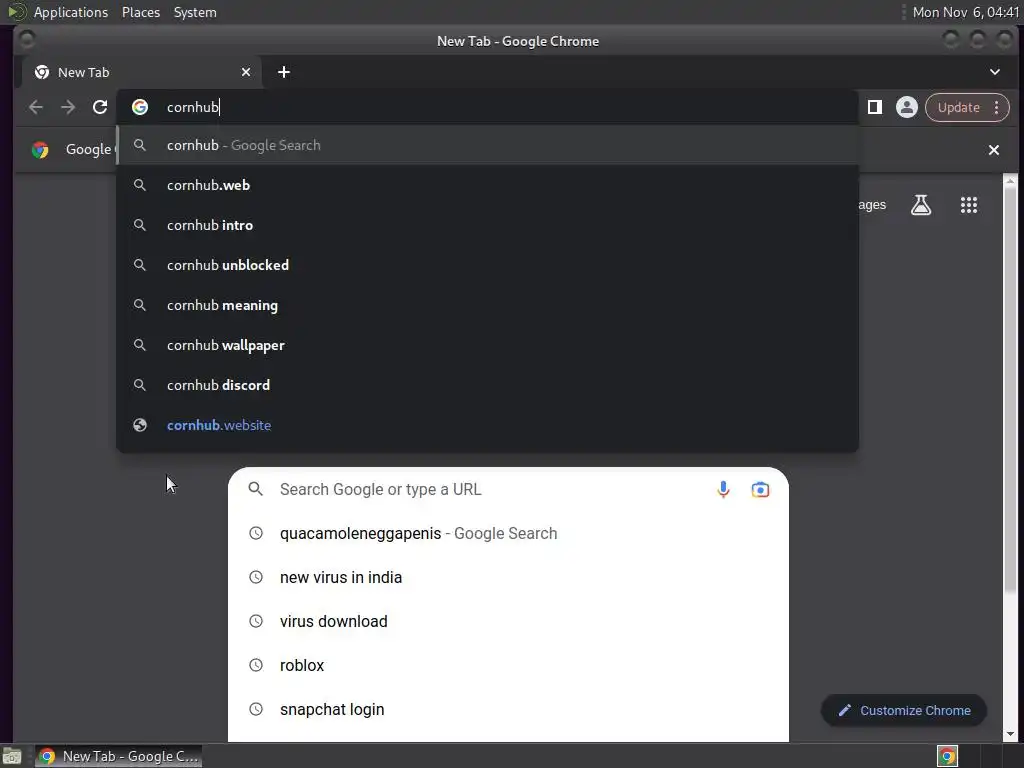Choose the 'cornhub meaning' suggestion

[x=487, y=305]
